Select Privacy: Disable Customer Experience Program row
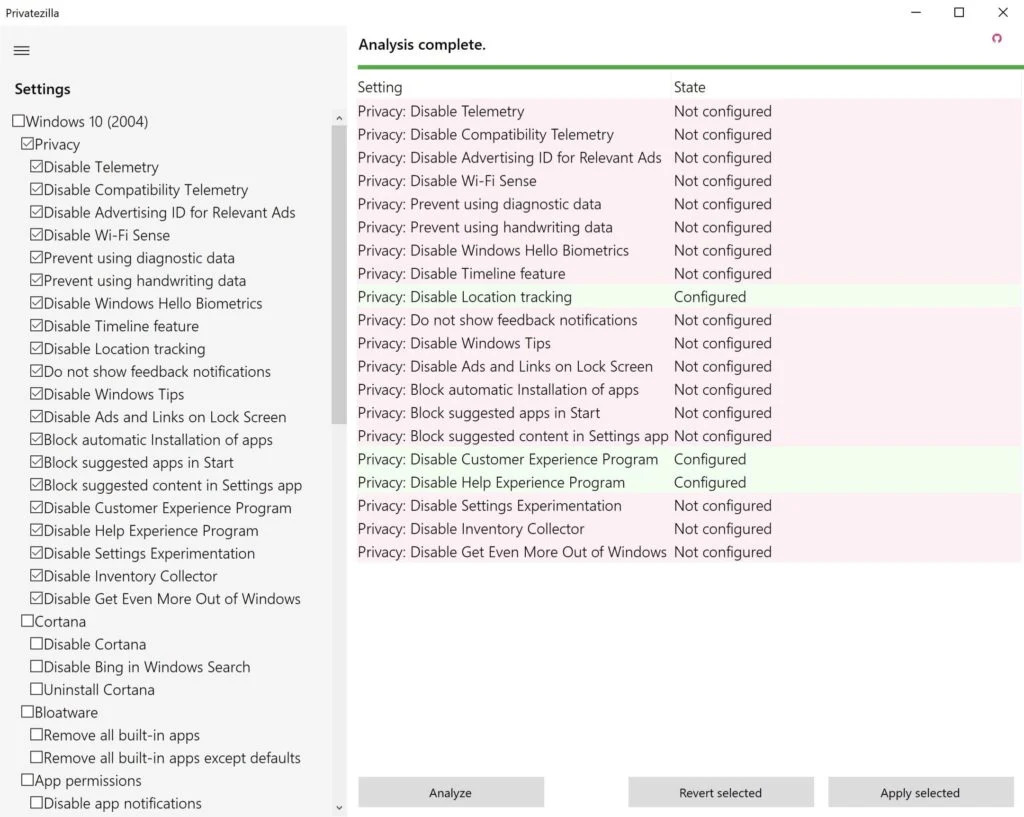Screen dimensions: 1024x817 (x=690, y=459)
